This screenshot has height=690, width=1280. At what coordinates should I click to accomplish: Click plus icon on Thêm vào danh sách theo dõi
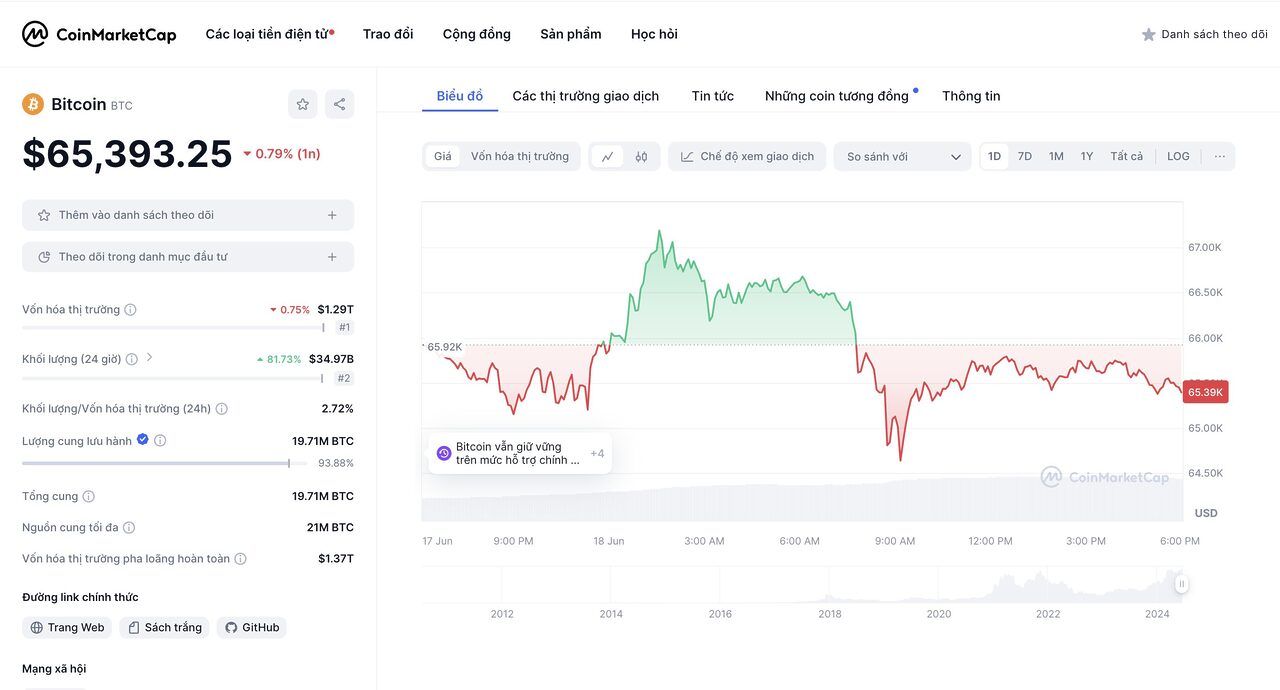click(x=332, y=215)
